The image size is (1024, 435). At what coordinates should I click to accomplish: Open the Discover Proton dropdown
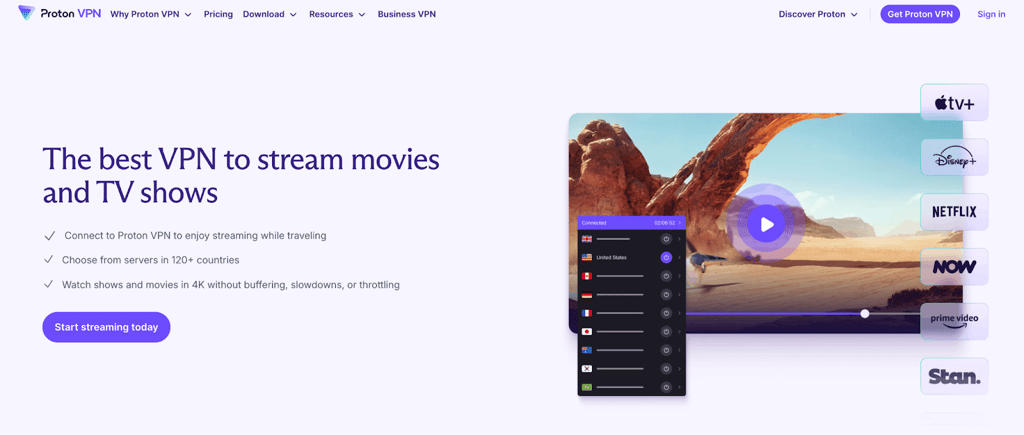click(818, 14)
